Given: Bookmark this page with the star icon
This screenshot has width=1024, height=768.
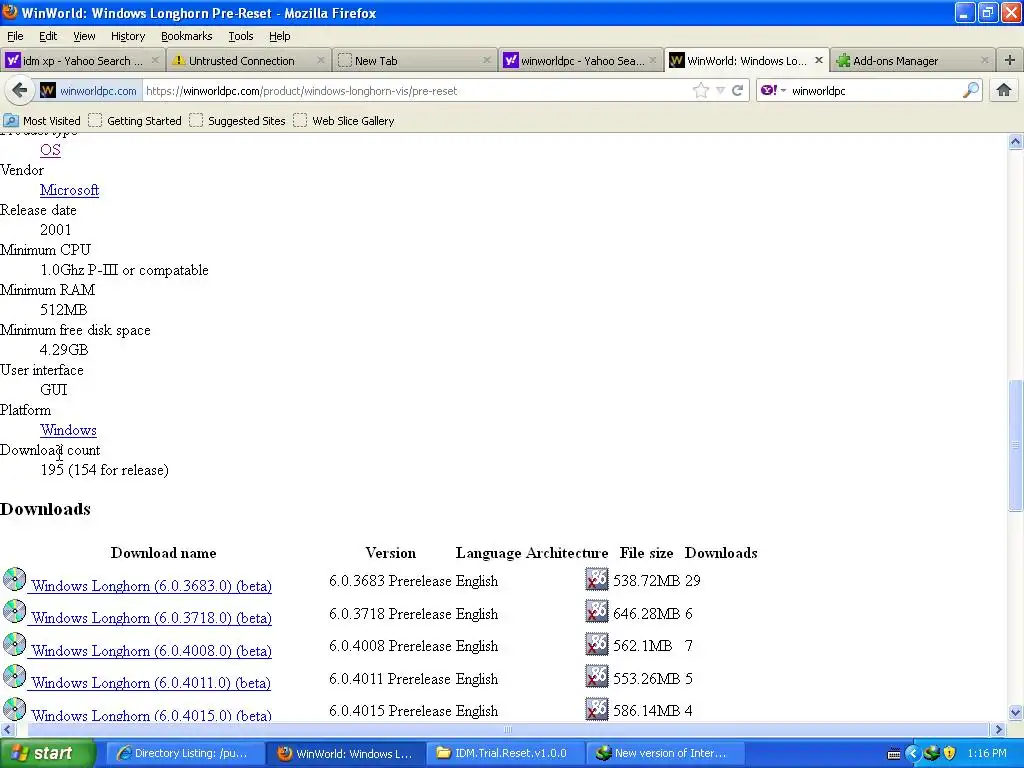Looking at the screenshot, I should (x=701, y=91).
